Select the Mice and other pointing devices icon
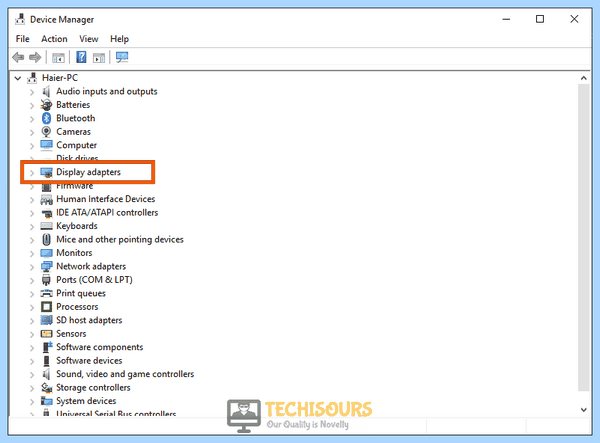This screenshot has height=443, width=600. [x=46, y=239]
